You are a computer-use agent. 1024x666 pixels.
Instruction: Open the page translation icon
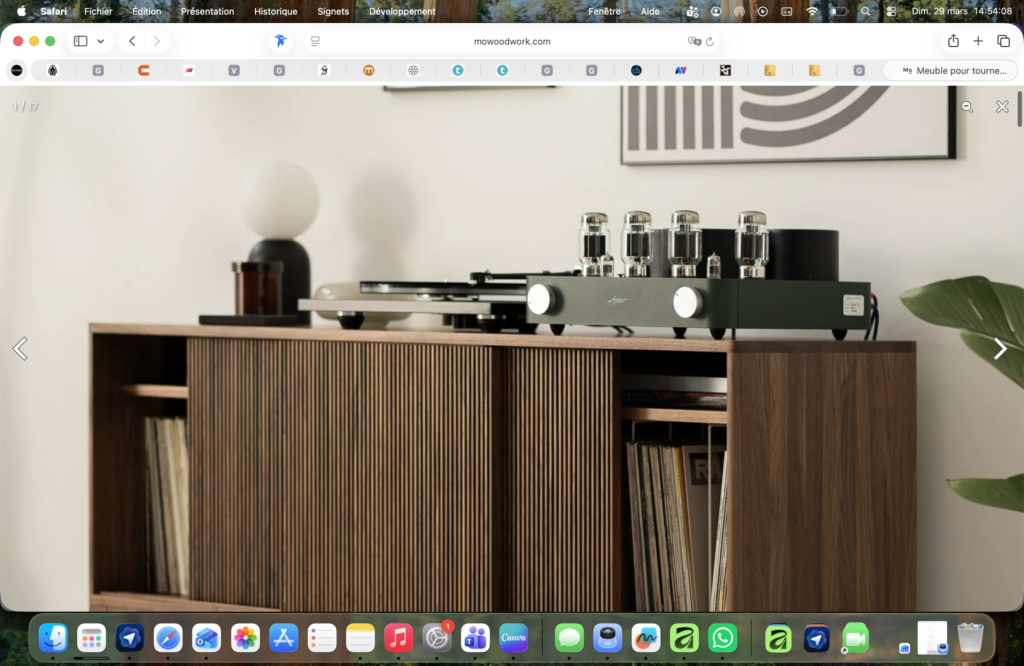point(694,41)
